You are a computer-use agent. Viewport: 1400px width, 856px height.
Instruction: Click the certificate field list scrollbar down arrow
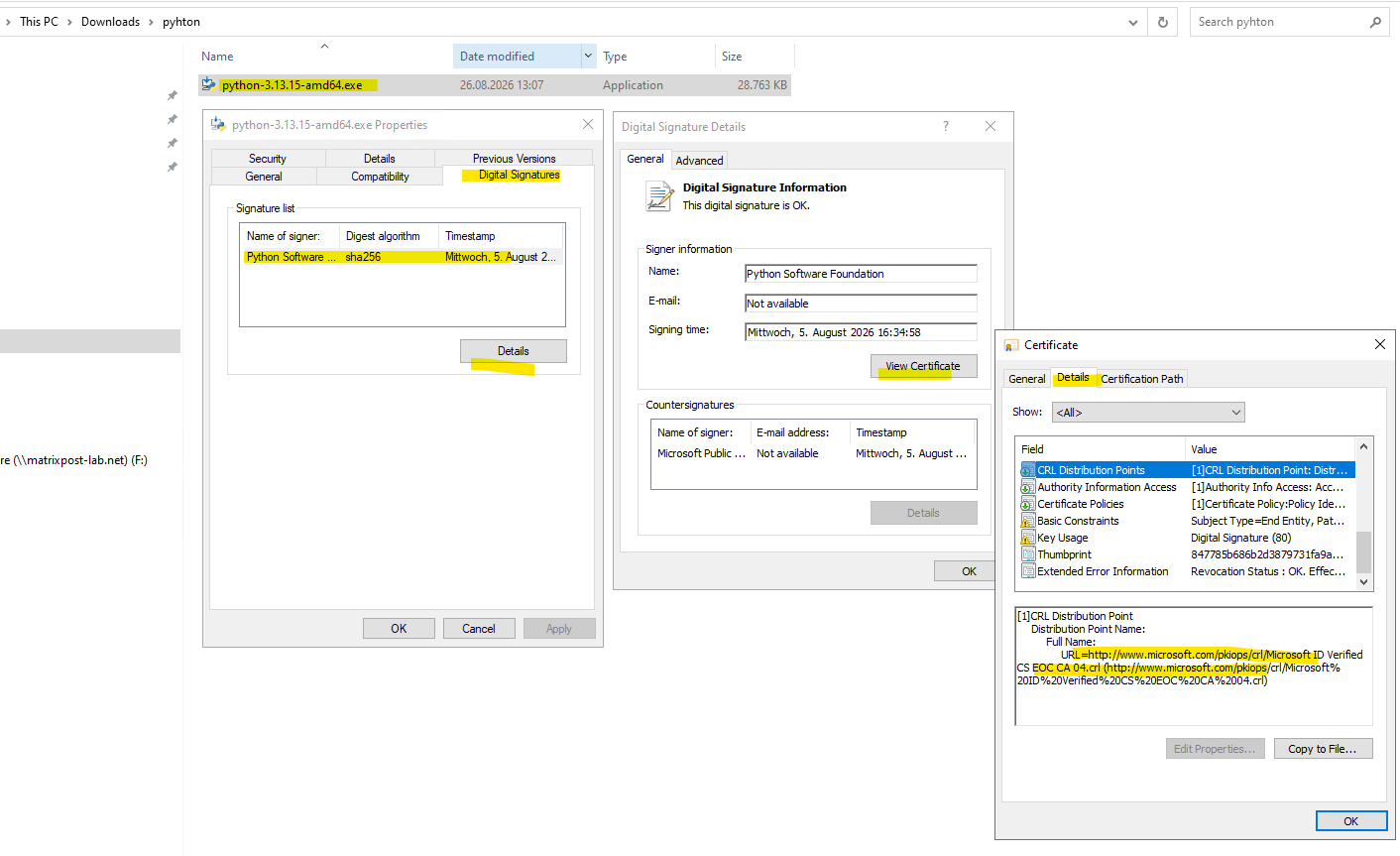point(1363,582)
